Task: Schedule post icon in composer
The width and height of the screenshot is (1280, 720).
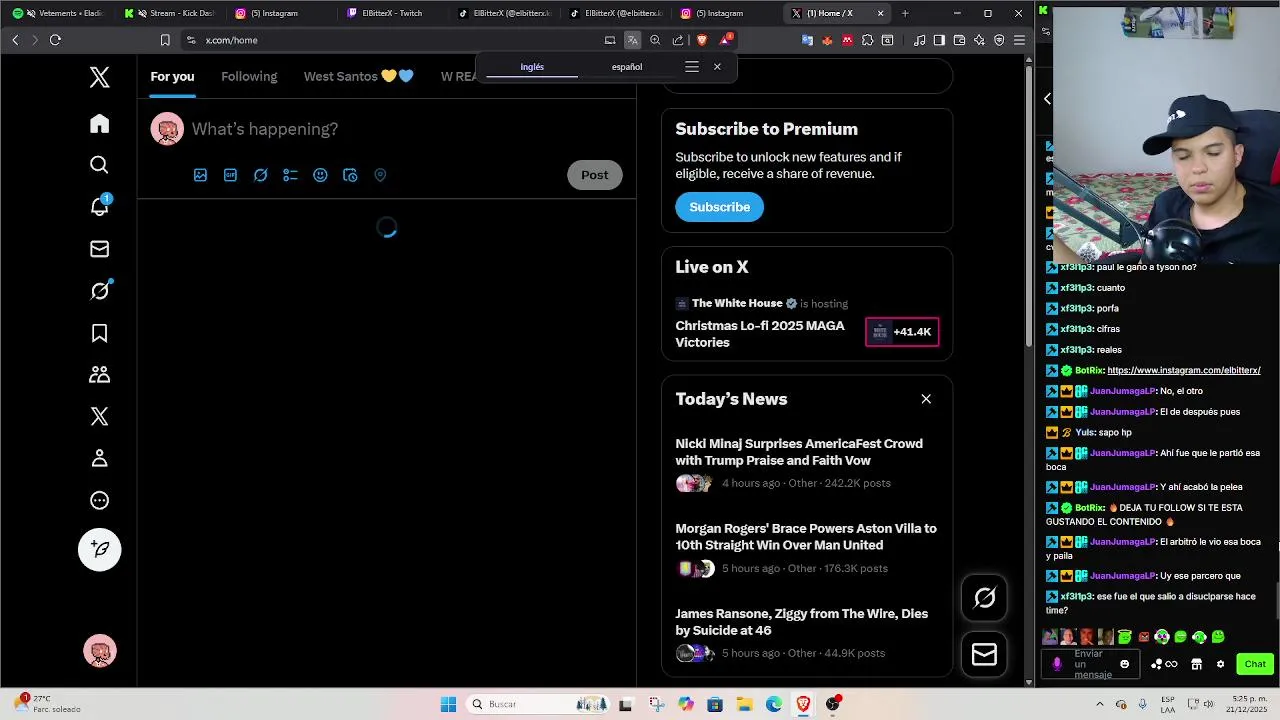Action: click(x=350, y=175)
